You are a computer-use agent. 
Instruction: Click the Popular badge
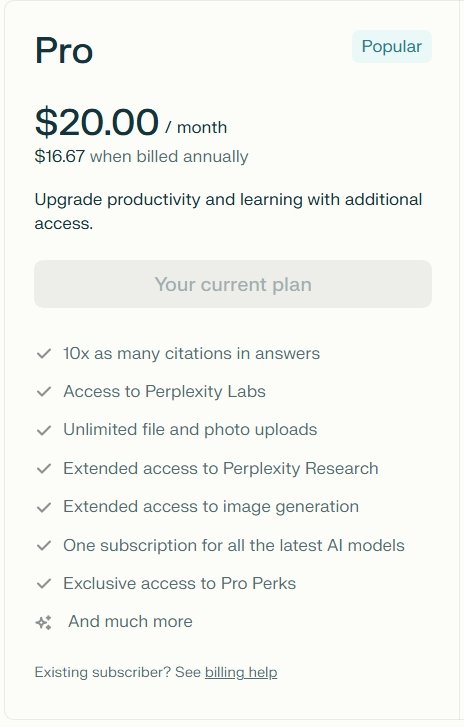(392, 46)
